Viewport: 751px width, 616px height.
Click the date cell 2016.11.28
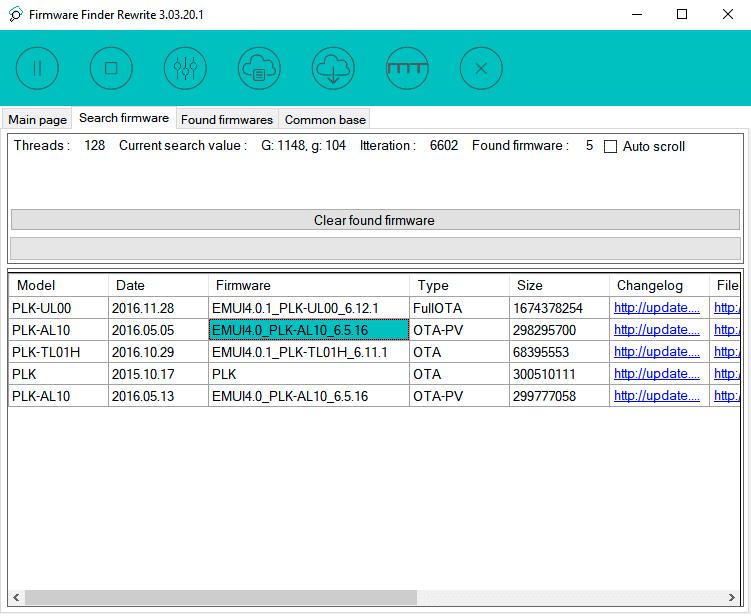tap(159, 308)
